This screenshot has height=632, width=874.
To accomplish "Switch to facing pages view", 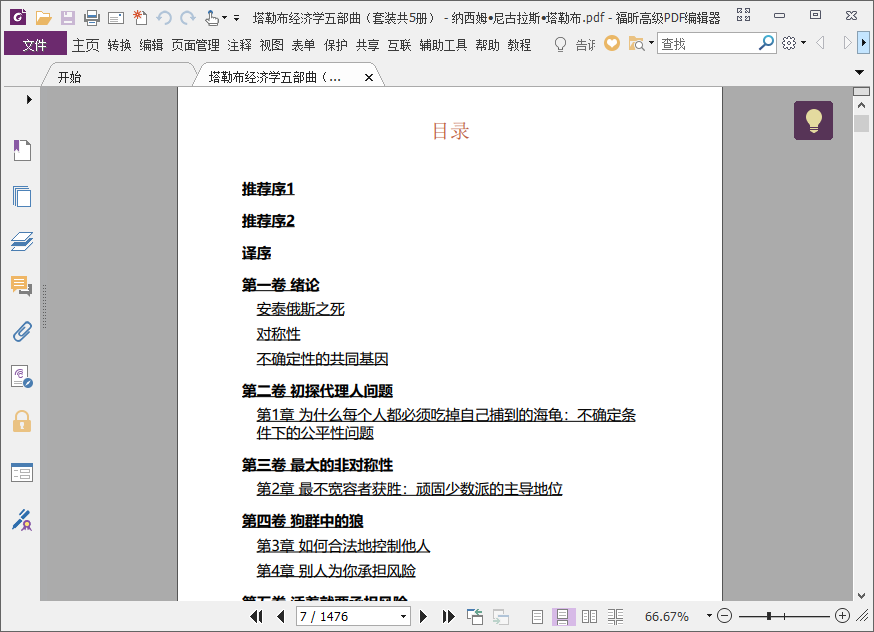I will click(589, 616).
